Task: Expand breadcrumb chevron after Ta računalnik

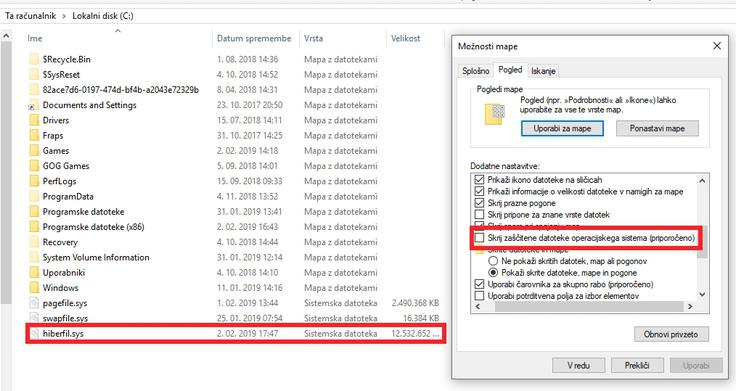Action: [x=64, y=16]
